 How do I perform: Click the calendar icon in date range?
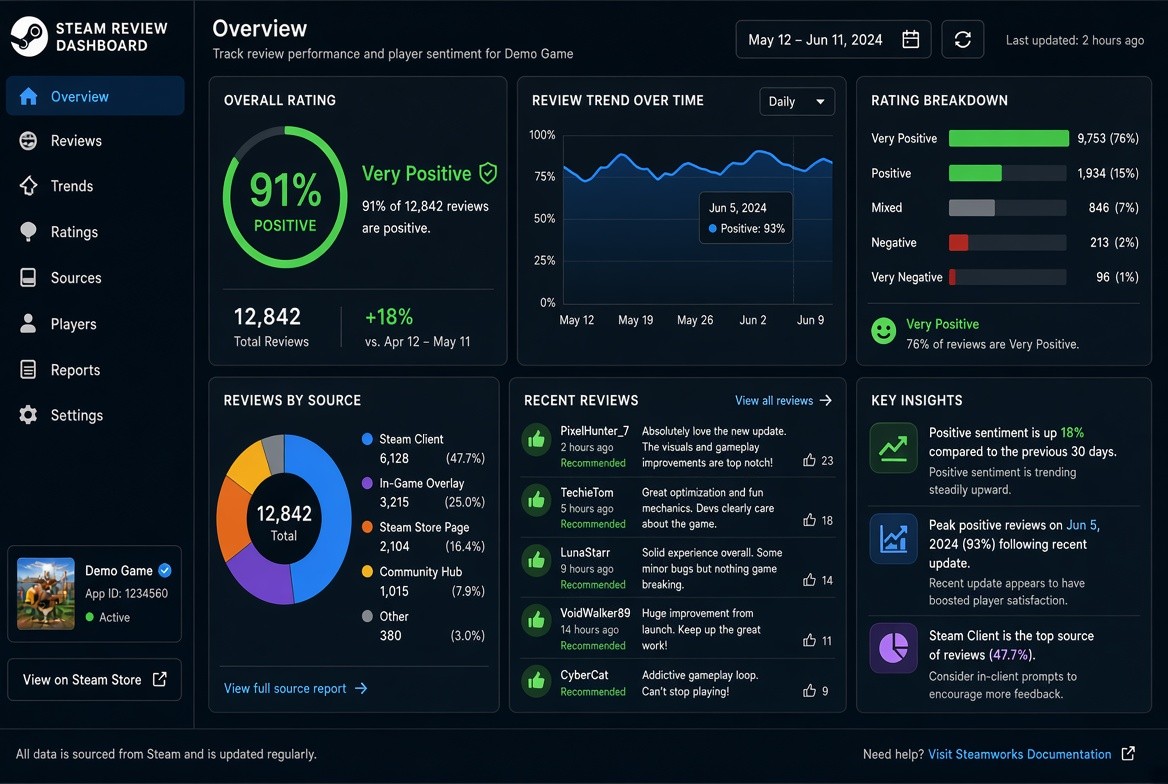[x=910, y=39]
